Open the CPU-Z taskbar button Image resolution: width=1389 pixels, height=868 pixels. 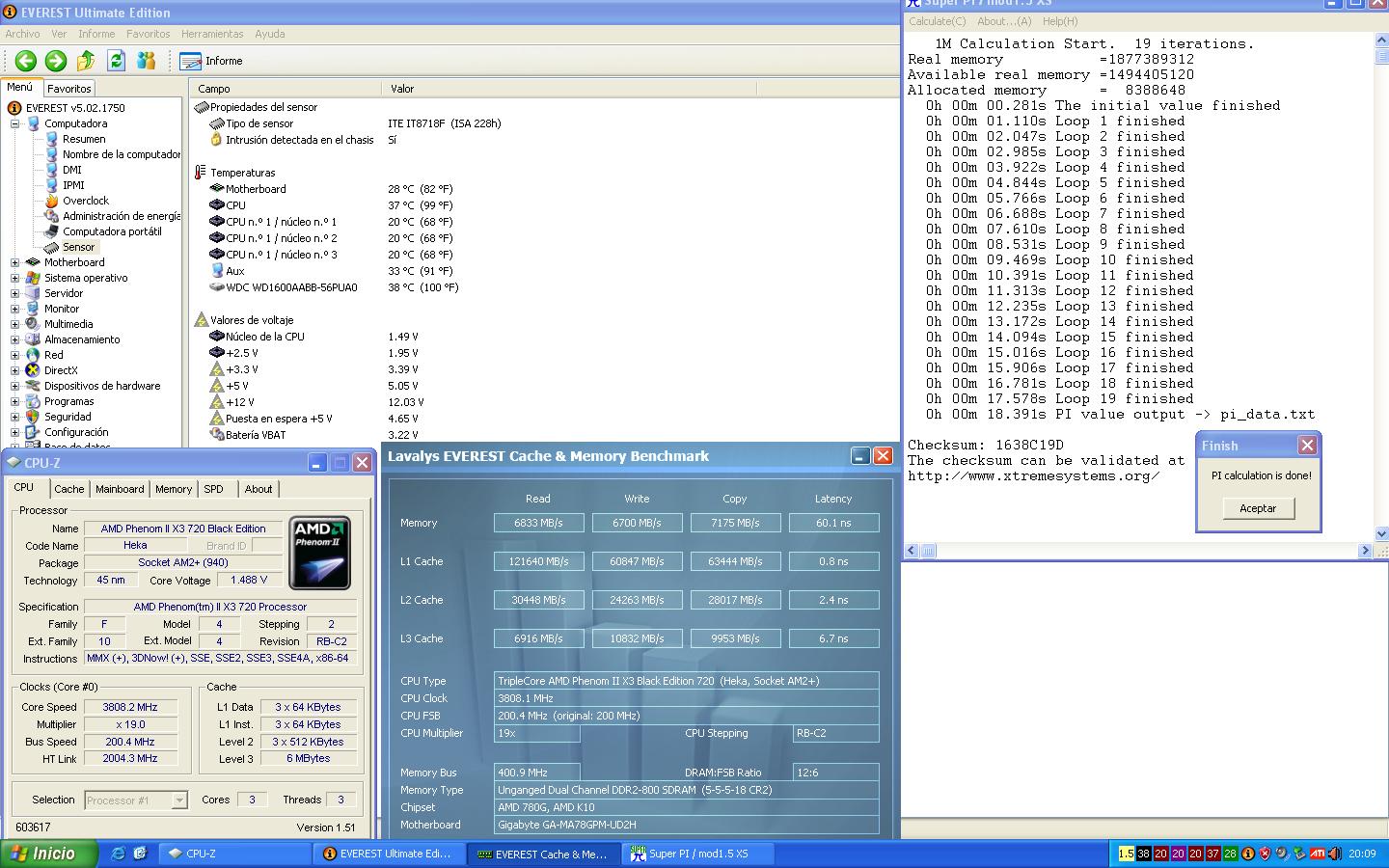[234, 854]
